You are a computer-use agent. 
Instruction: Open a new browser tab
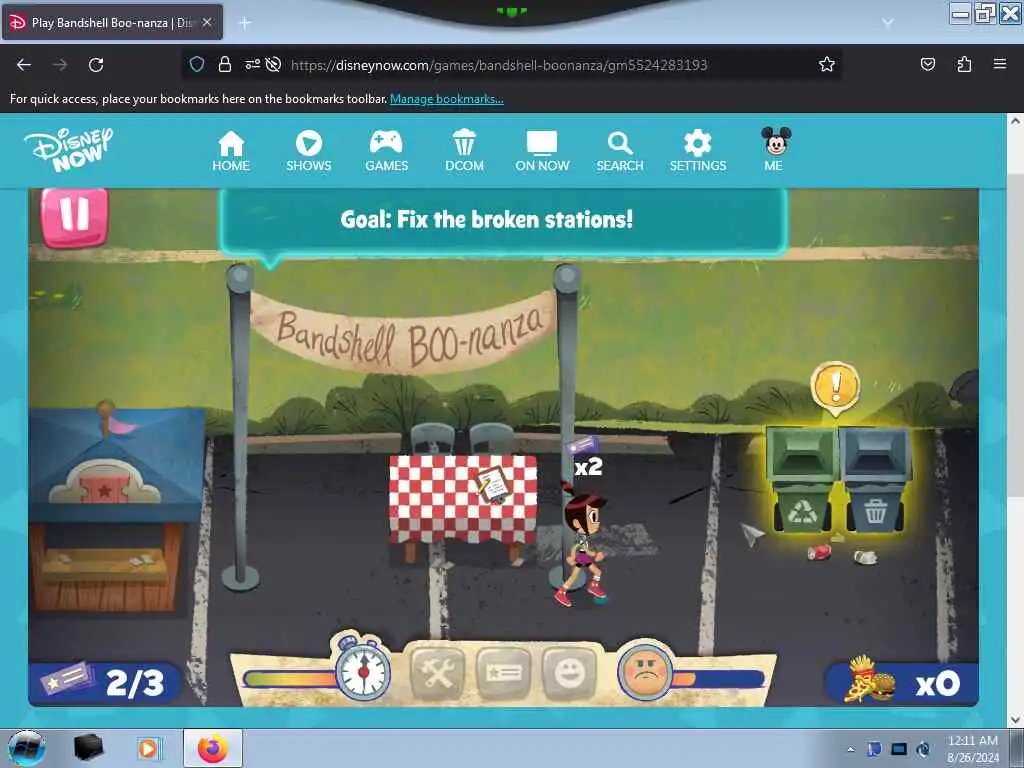click(x=245, y=23)
